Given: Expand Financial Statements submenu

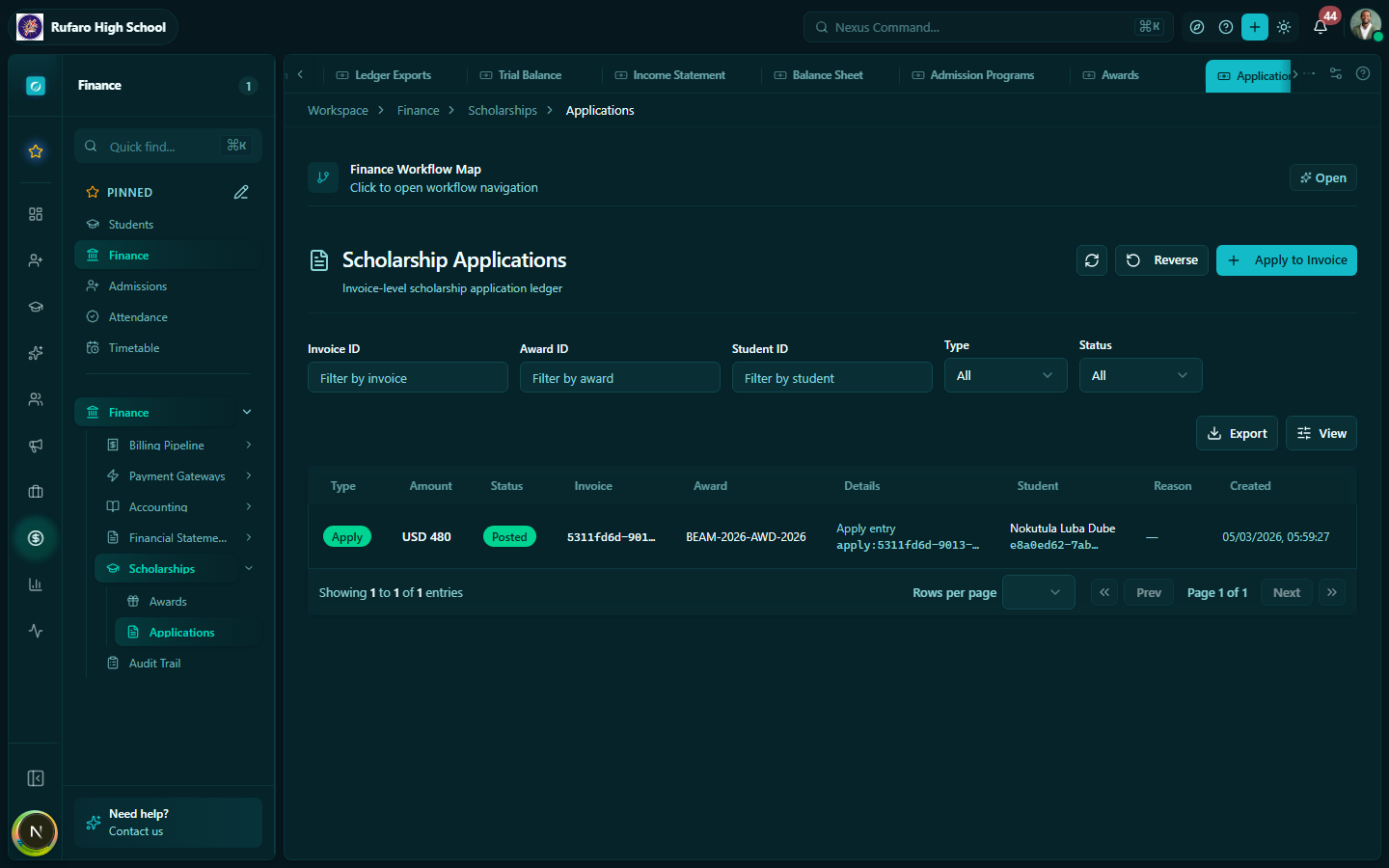Looking at the screenshot, I should pos(249,537).
